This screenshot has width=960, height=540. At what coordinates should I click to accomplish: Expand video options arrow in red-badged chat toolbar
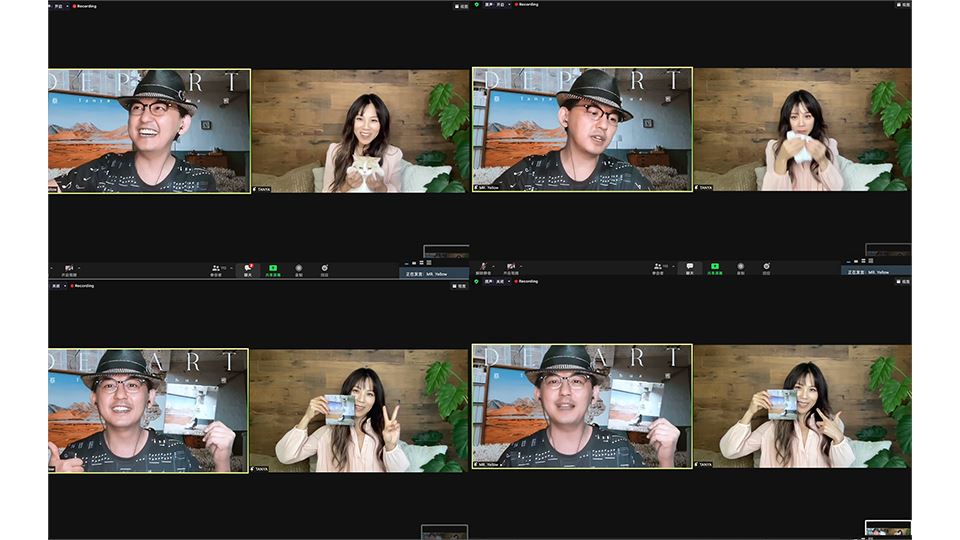[78, 267]
